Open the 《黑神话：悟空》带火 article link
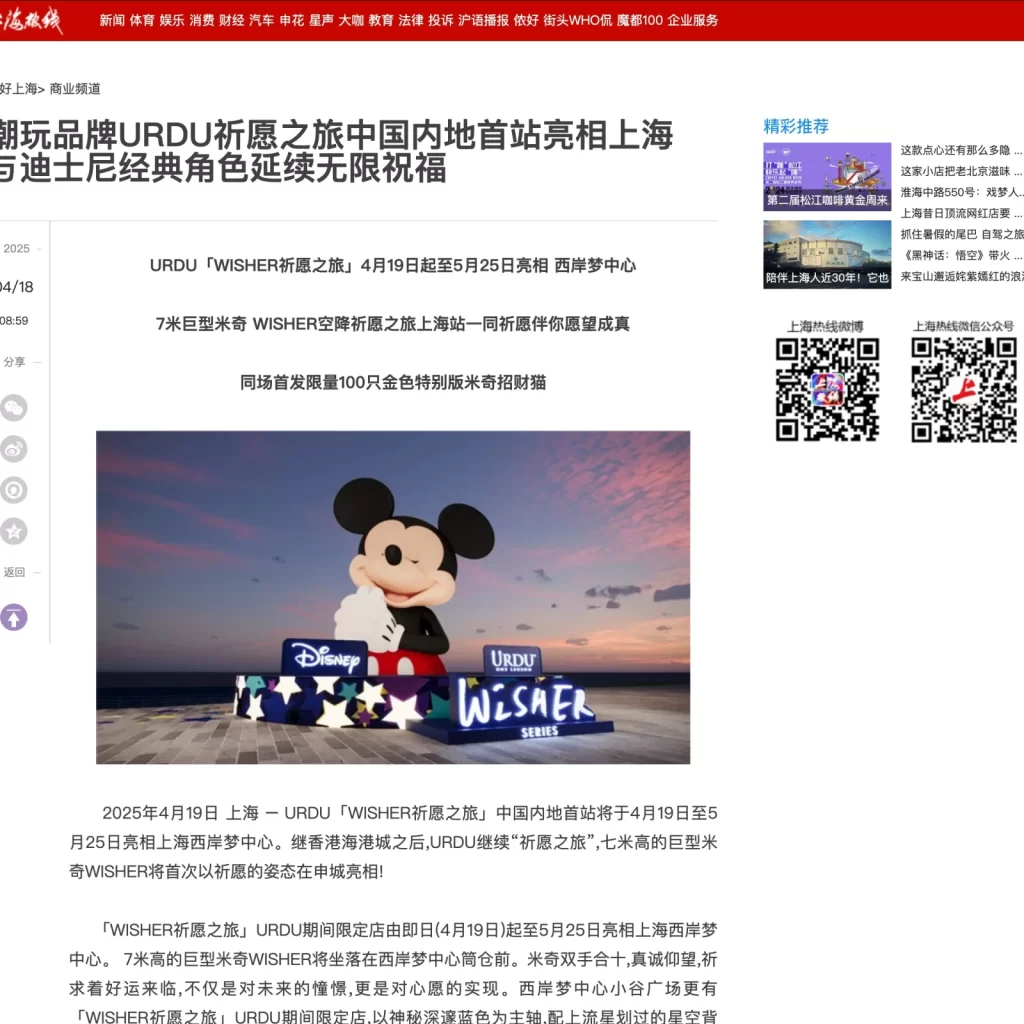The height and width of the screenshot is (1024, 1024). tap(961, 255)
